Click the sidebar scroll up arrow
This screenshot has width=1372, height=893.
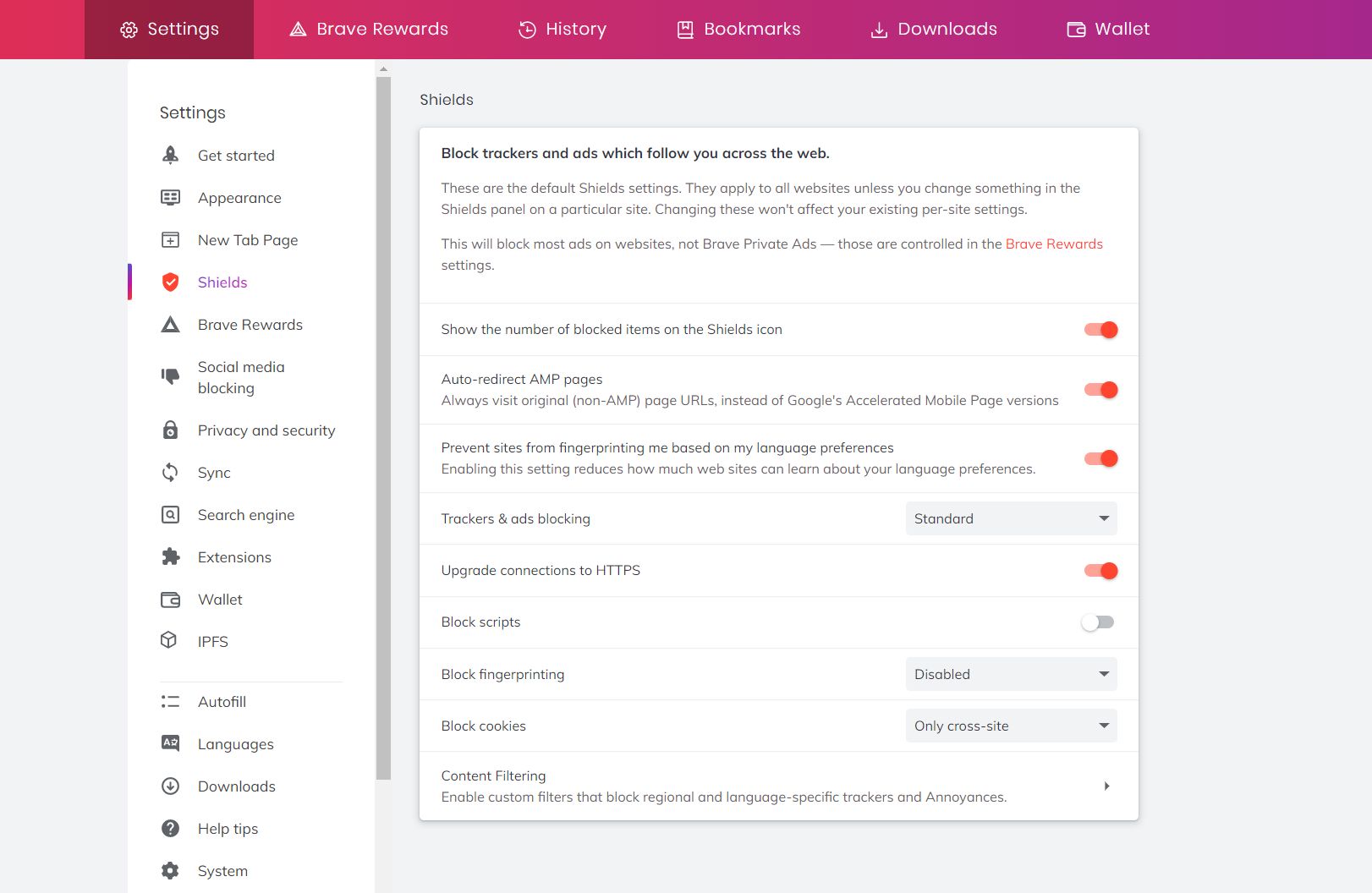(383, 69)
